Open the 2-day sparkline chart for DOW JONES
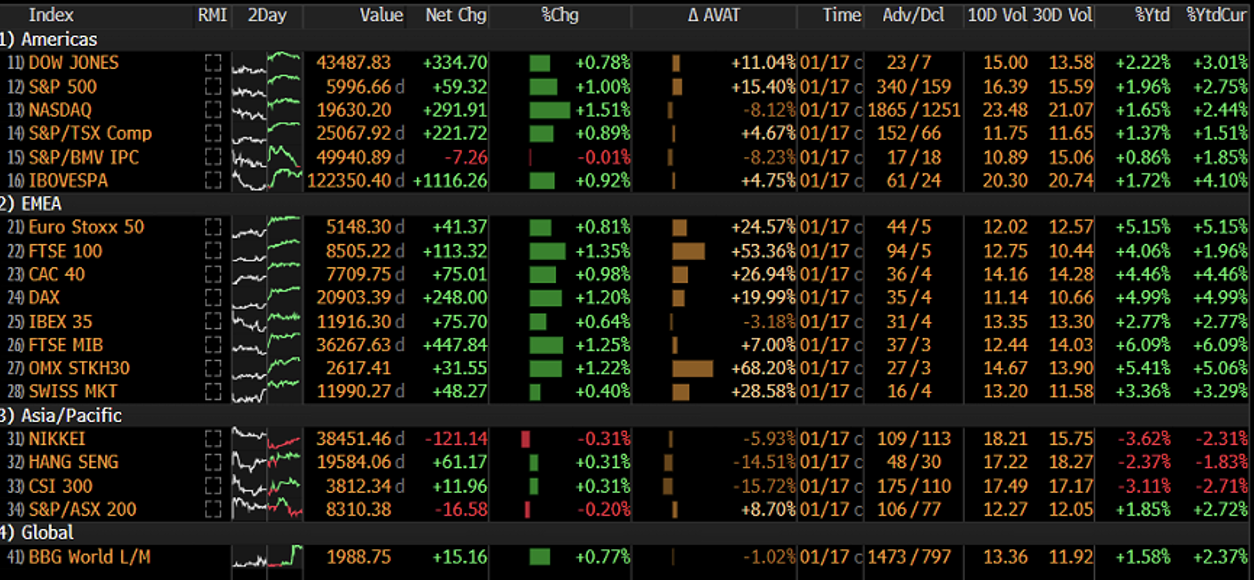This screenshot has width=1254, height=580. click(x=266, y=62)
